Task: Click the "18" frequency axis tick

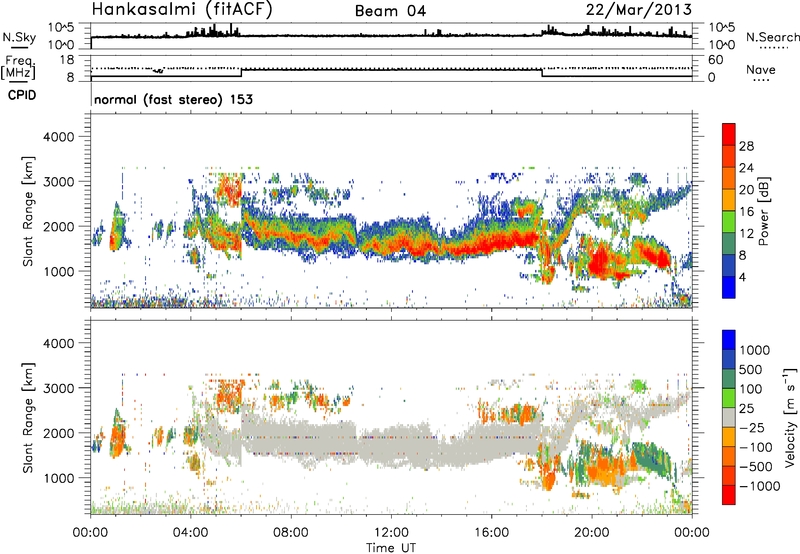Action: point(67,60)
